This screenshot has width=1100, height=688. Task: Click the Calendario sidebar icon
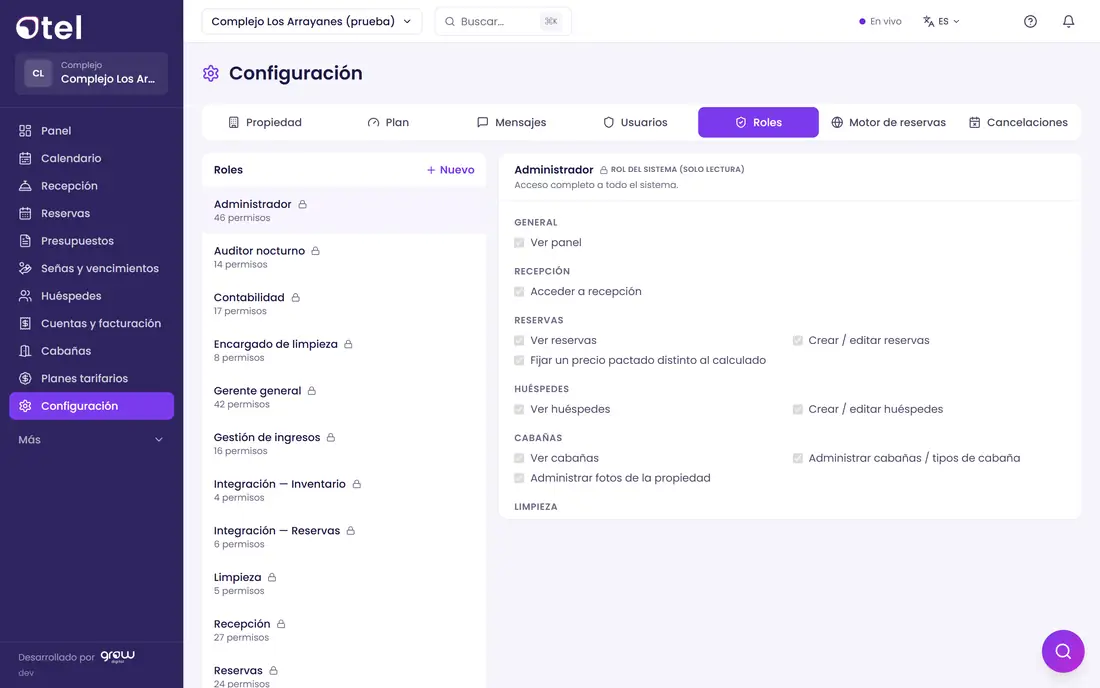tap(25, 158)
